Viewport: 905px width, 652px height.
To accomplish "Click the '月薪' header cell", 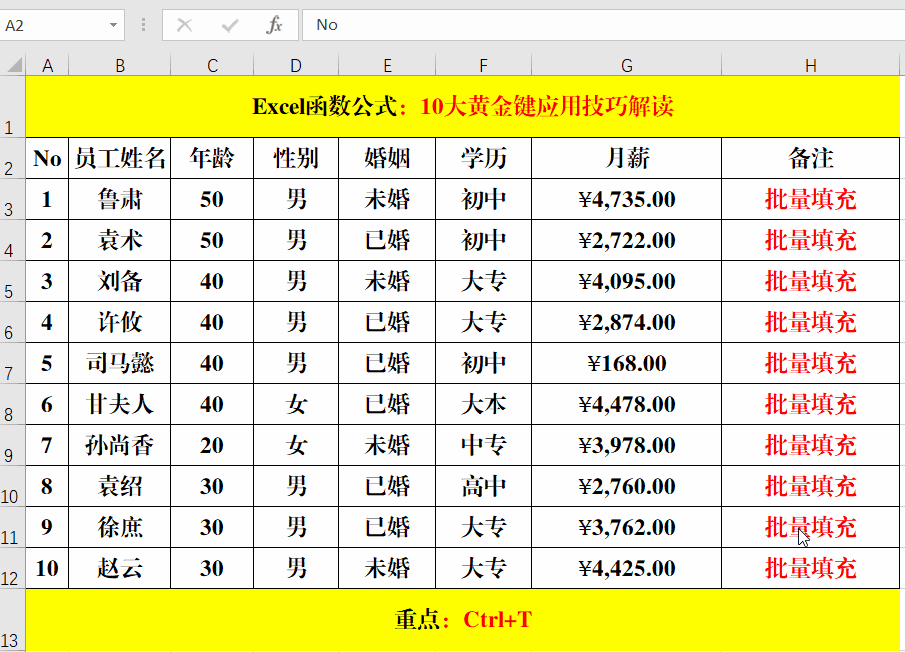I will coord(626,158).
